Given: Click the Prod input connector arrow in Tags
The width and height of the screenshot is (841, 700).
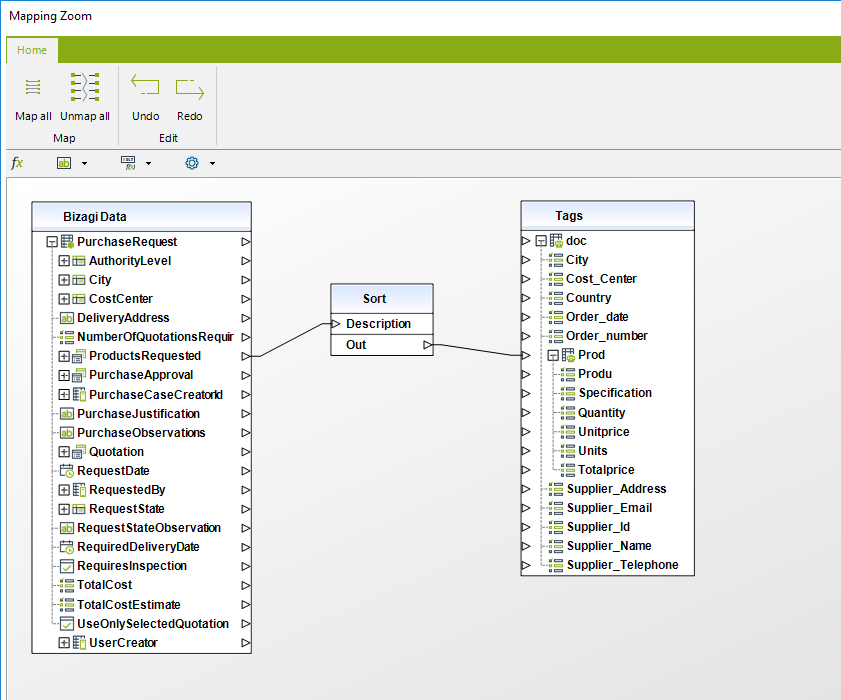Looking at the screenshot, I should click(526, 355).
